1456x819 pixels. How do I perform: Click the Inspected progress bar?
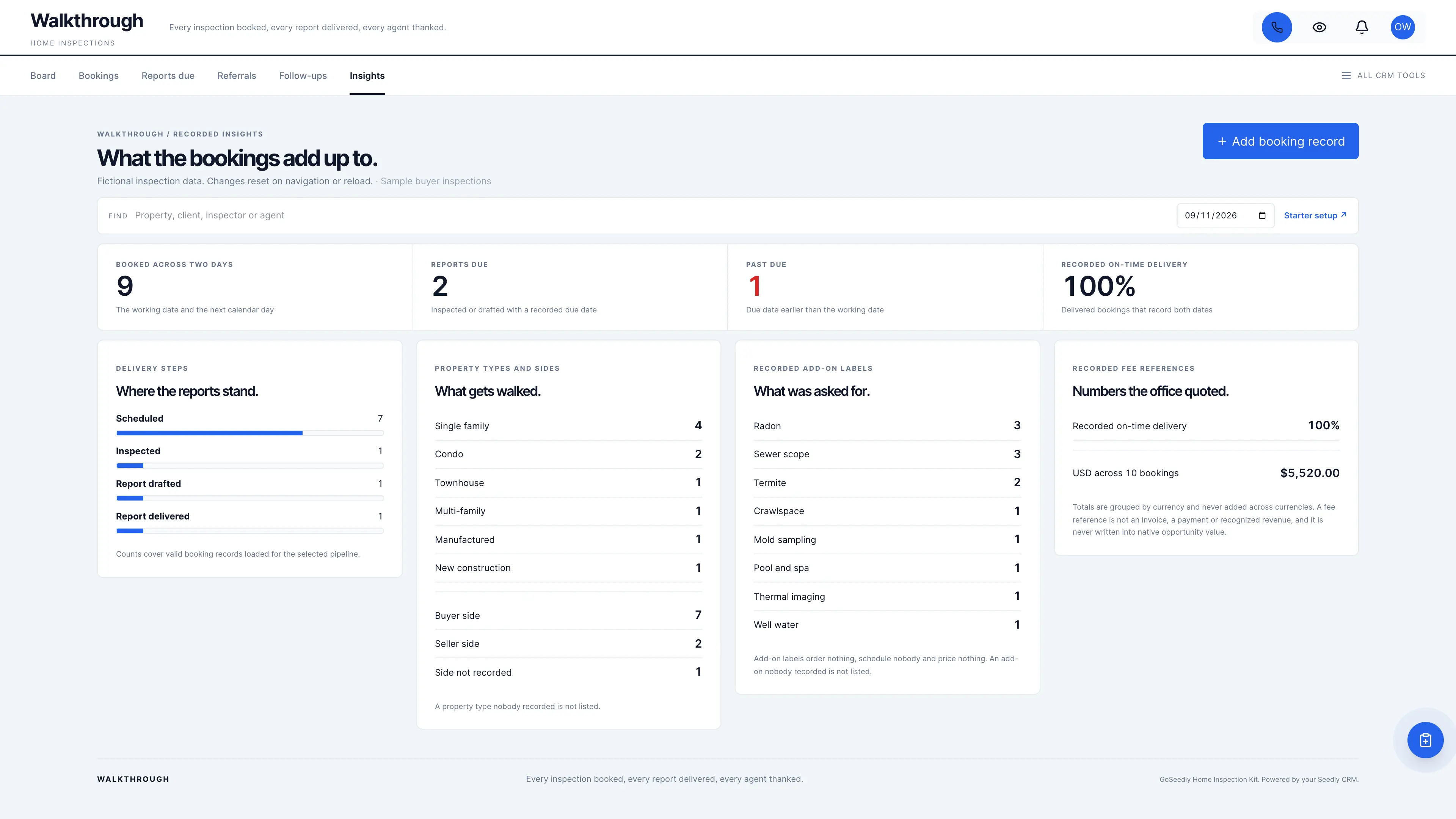[x=250, y=466]
